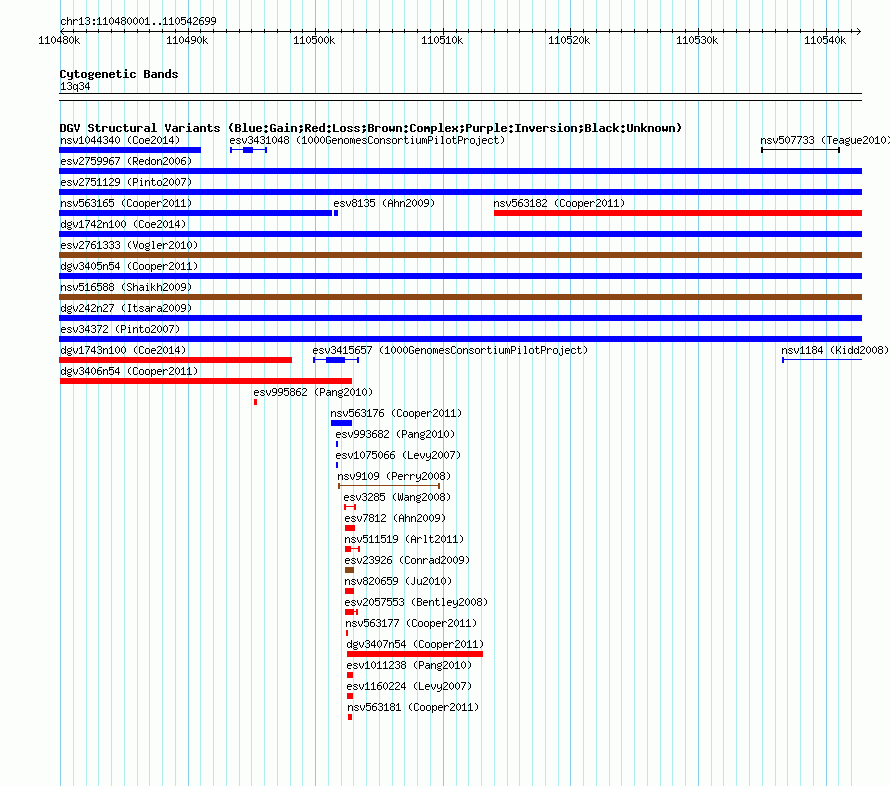The height and width of the screenshot is (786, 890).
Task: Click brown bar under nsv516588 (Shaikh2009)
Action: [460, 297]
